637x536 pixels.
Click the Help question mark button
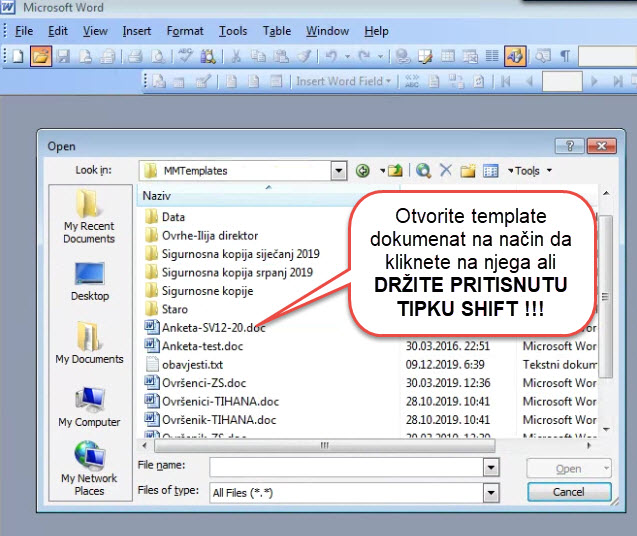pyautogui.click(x=570, y=145)
